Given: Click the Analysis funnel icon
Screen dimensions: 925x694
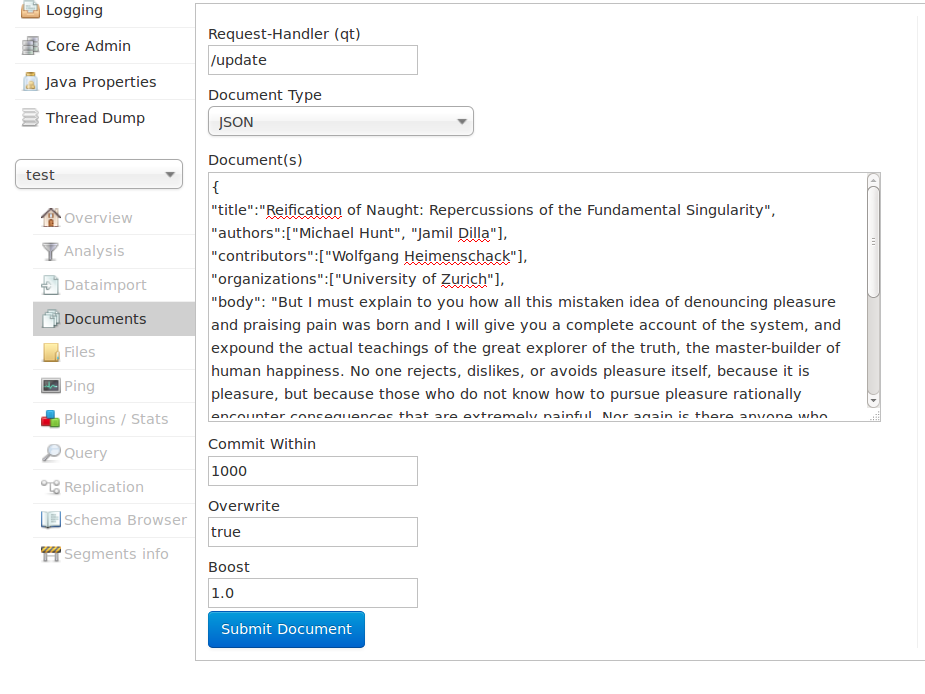Looking at the screenshot, I should pos(50,251).
